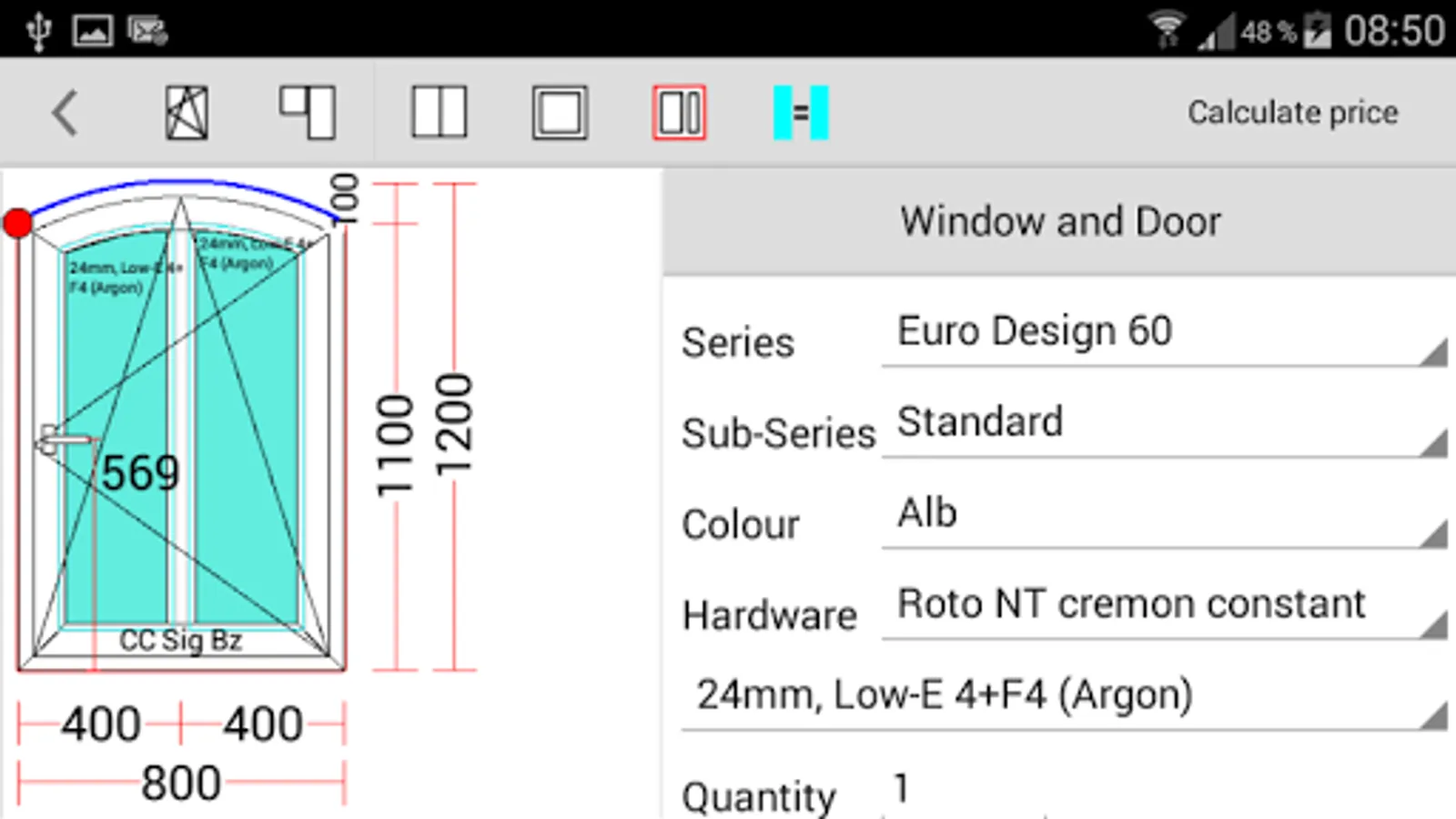The width and height of the screenshot is (1456, 819).
Task: Go back with the left arrow
Action: (65, 113)
